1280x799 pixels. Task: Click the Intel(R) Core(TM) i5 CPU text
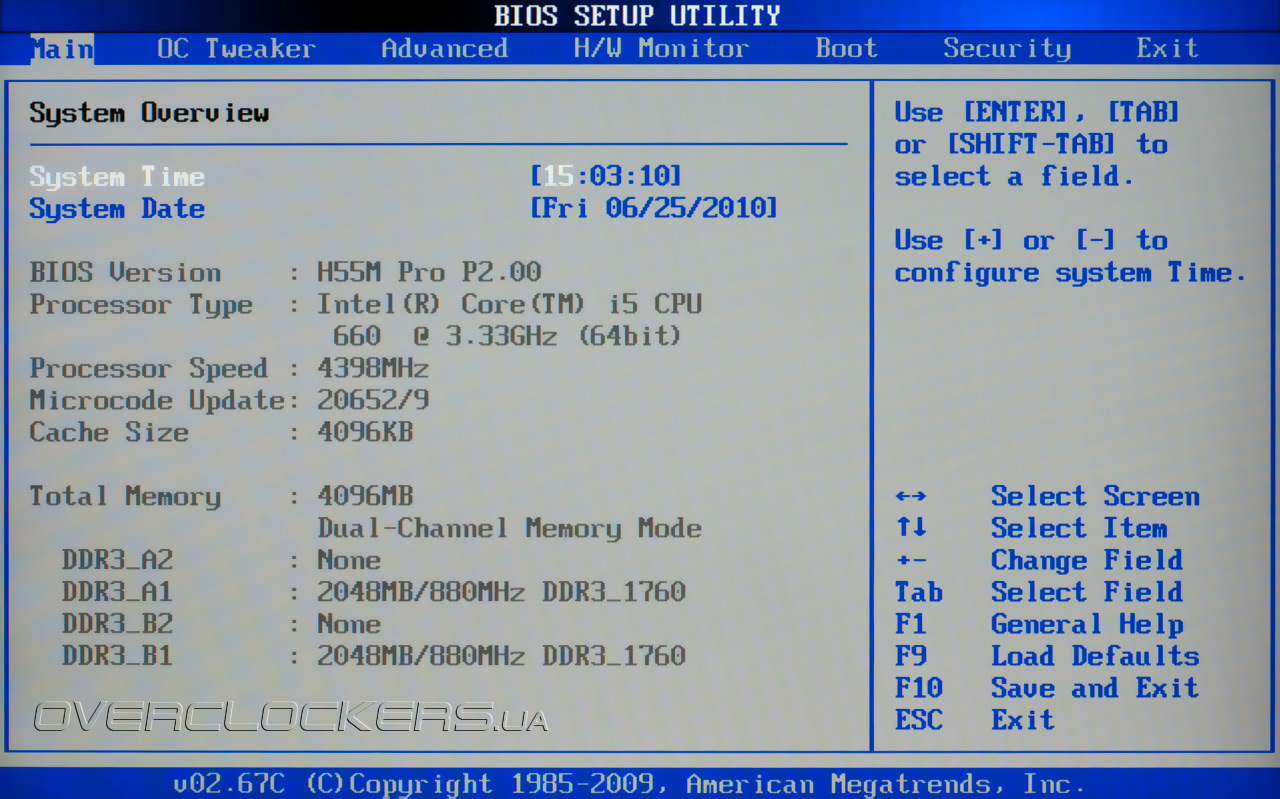509,305
